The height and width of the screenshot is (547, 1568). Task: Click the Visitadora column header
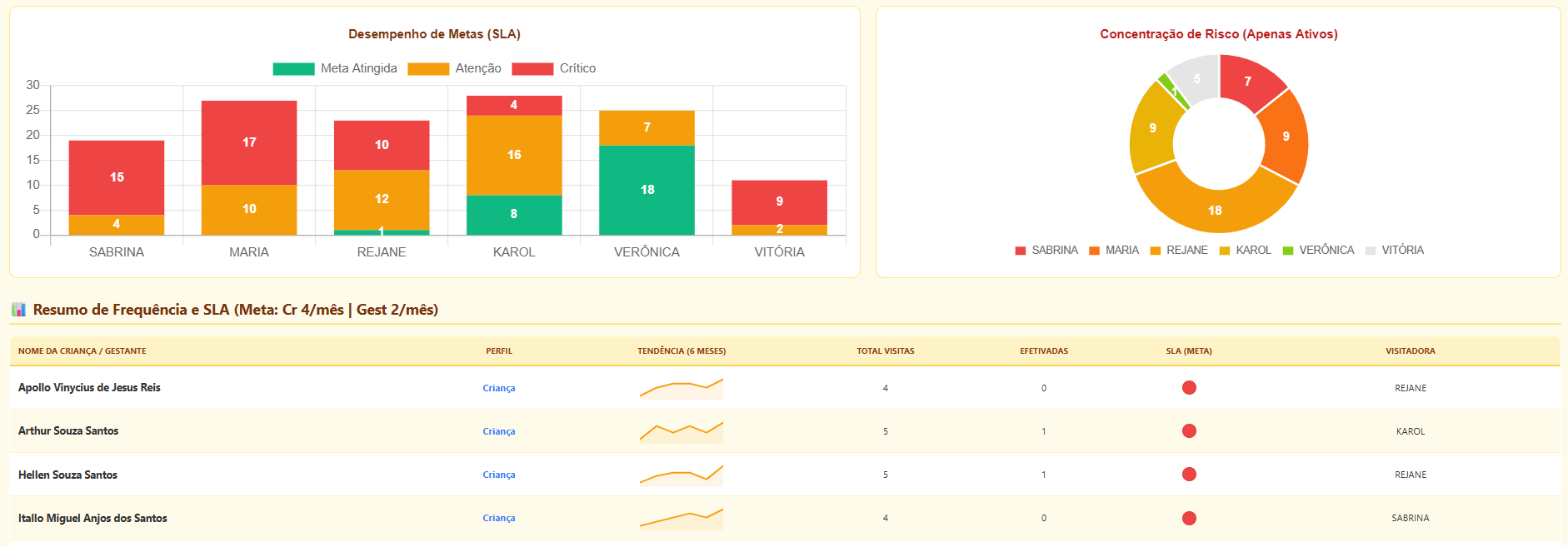(1410, 351)
